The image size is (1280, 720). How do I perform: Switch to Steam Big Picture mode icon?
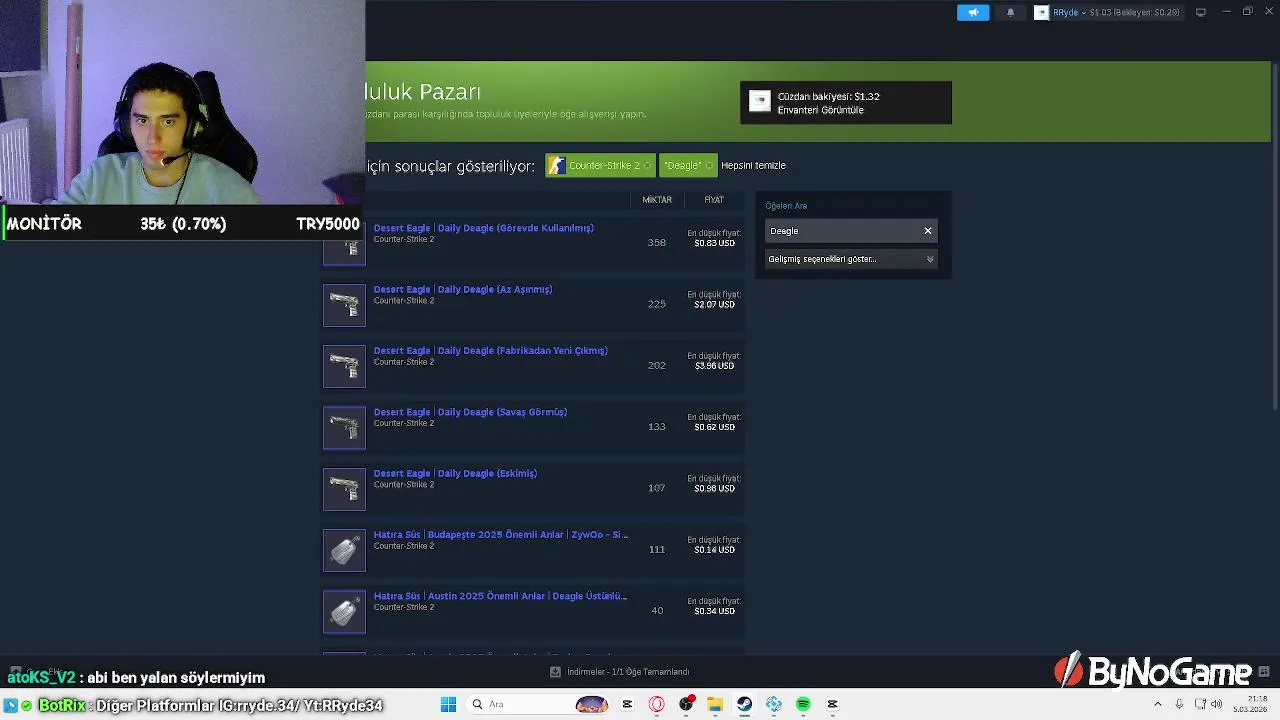click(1201, 12)
